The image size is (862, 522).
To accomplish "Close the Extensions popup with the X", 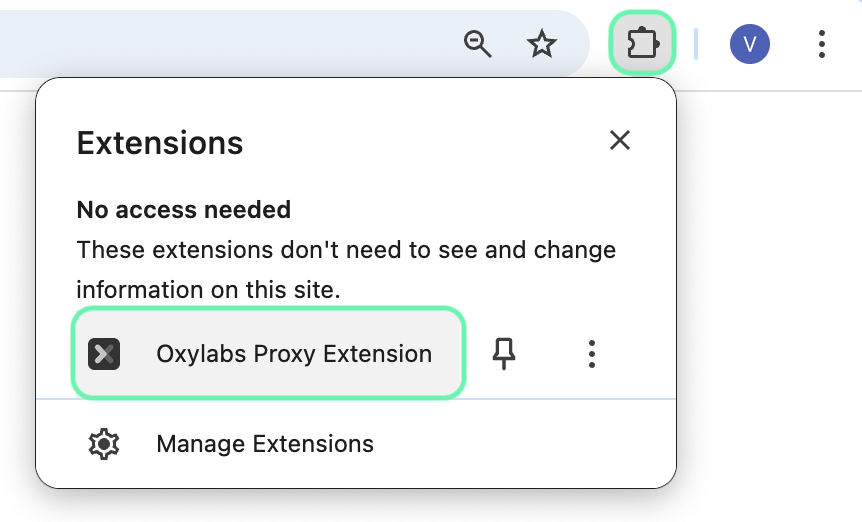I will [620, 140].
